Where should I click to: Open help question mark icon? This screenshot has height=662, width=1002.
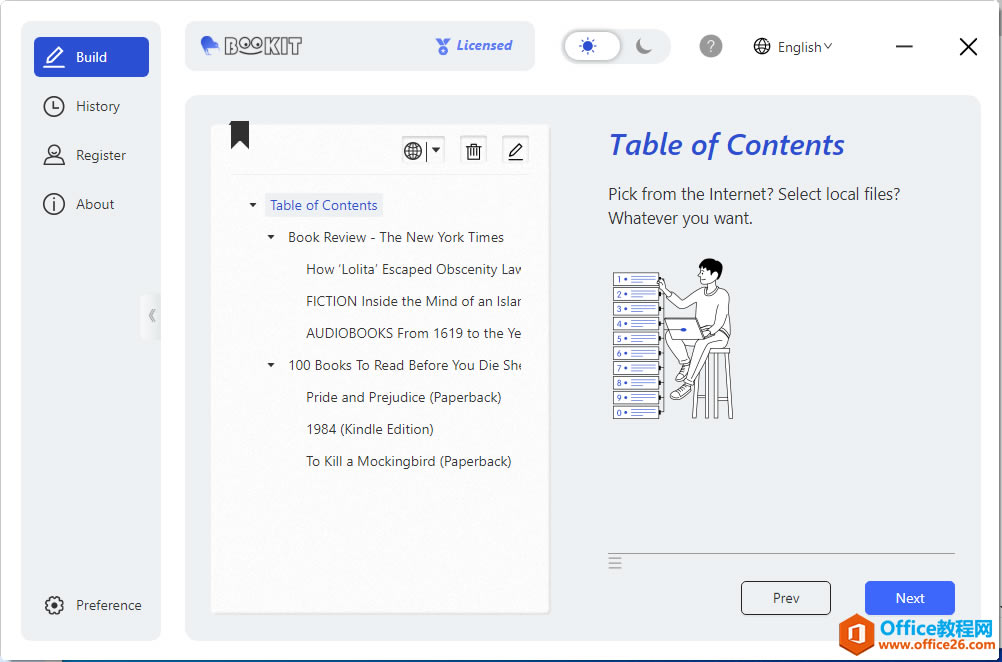tap(711, 46)
